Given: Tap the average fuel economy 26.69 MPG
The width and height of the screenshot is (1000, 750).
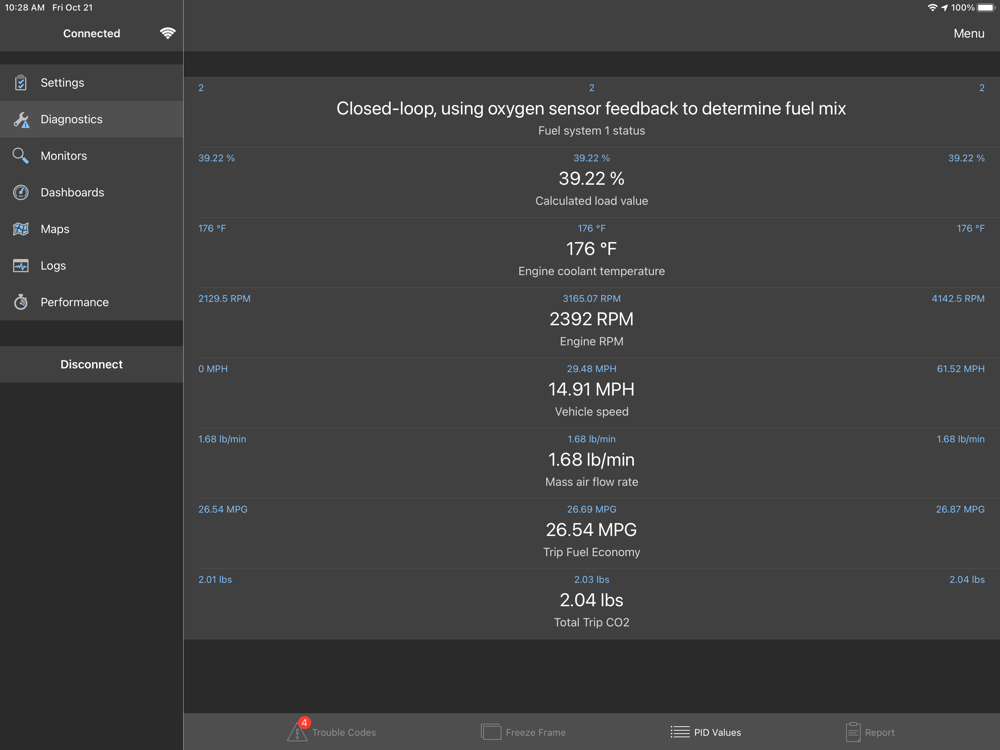Looking at the screenshot, I should pyautogui.click(x=592, y=509).
